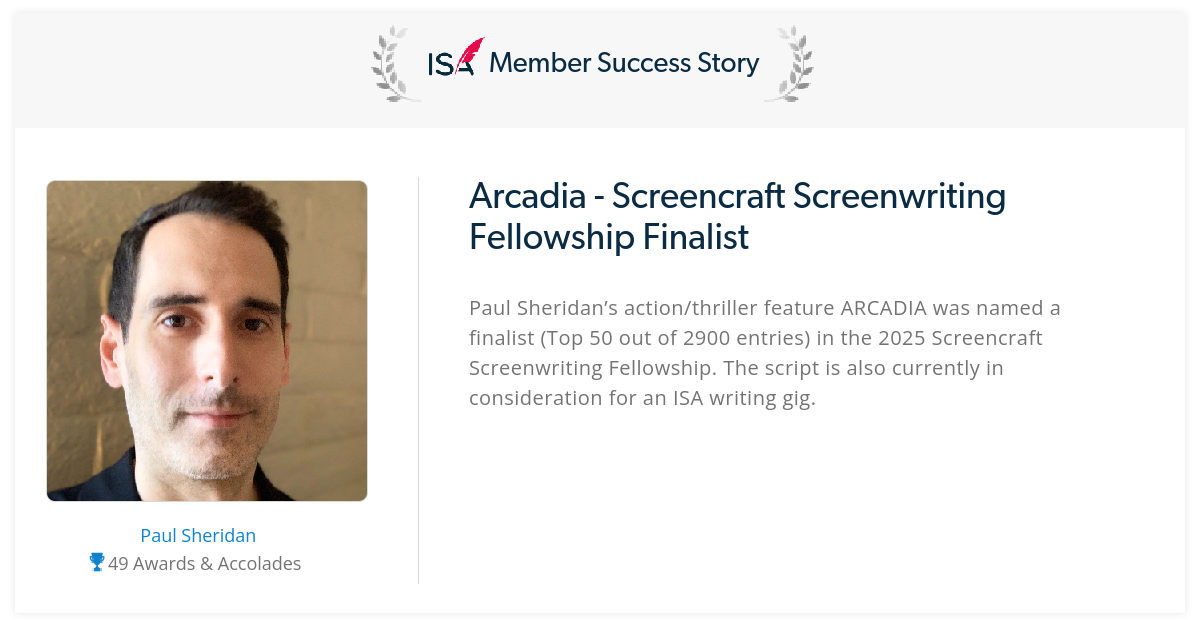Click the 'ISA writing gig' sentence end

tap(744, 398)
